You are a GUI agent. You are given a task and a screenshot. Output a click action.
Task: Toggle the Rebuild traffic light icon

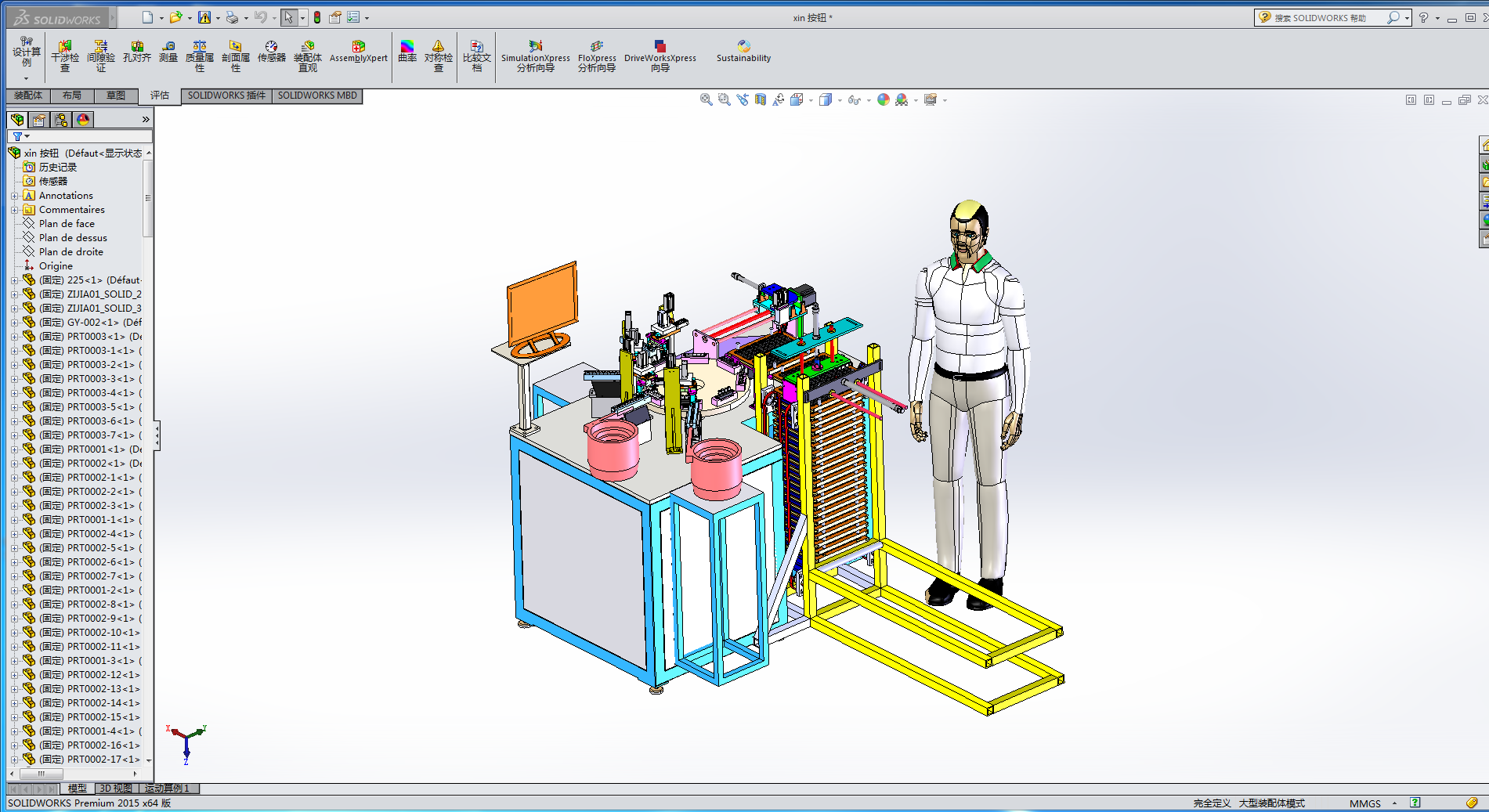pos(317,17)
